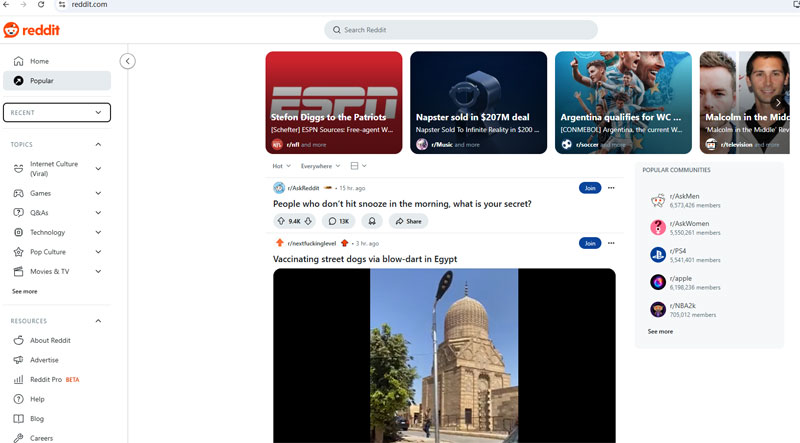This screenshot has width=800, height=443.
Task: Click the Q&As speech bubble icon
Action: (18, 213)
